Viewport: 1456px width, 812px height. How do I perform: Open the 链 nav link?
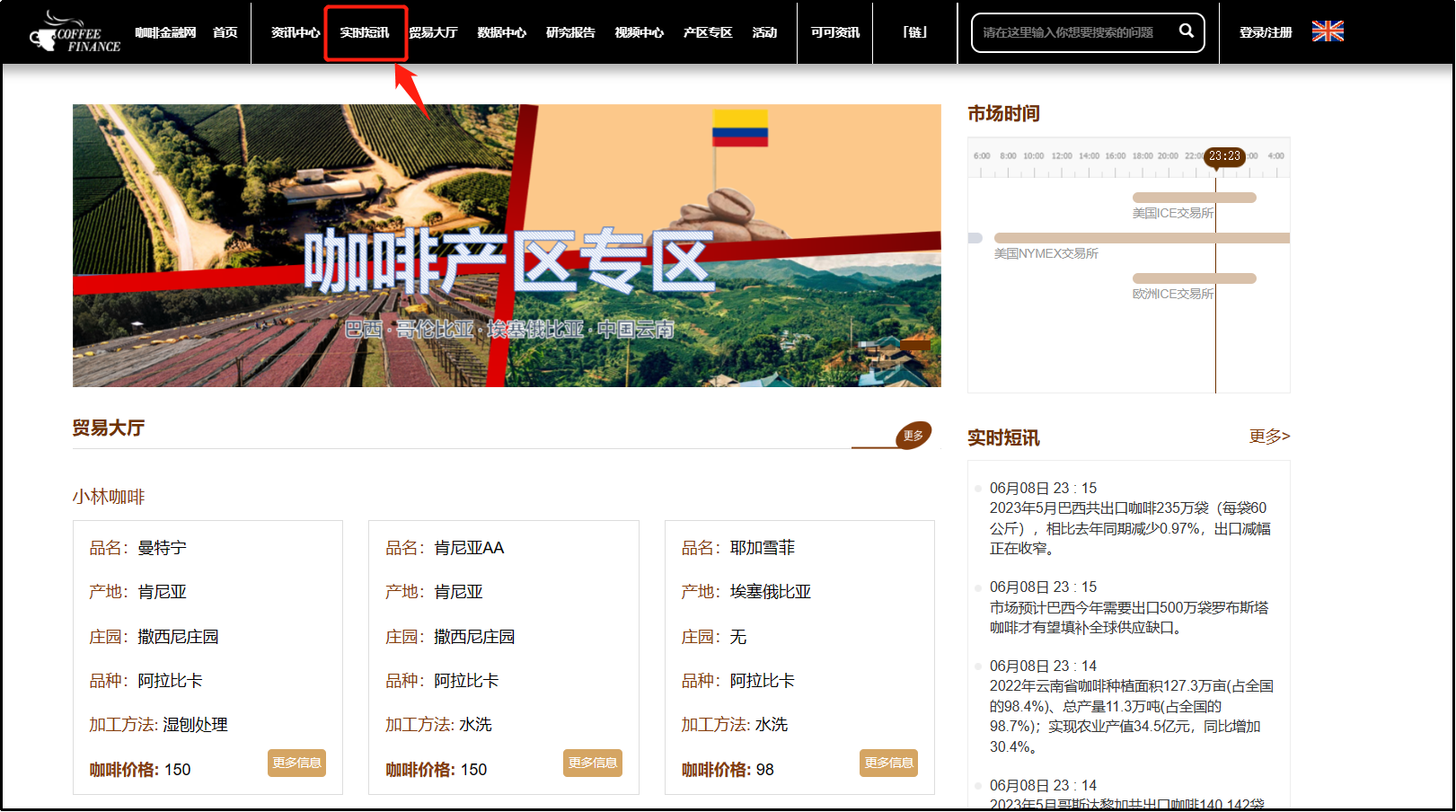tap(914, 32)
